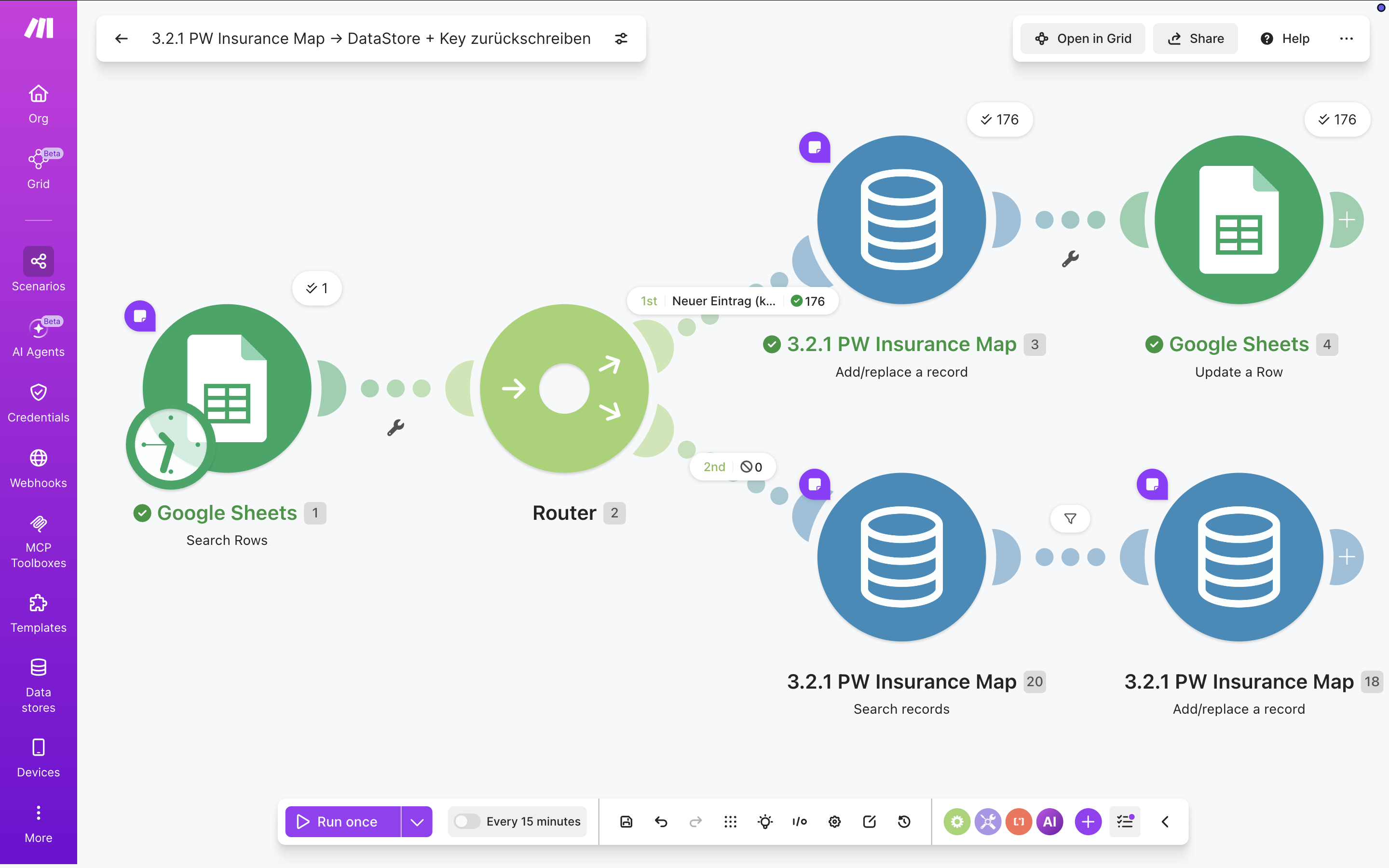The width and height of the screenshot is (1389, 868).
Task: Open the note on PW Insurance Map module 3
Action: (815, 148)
